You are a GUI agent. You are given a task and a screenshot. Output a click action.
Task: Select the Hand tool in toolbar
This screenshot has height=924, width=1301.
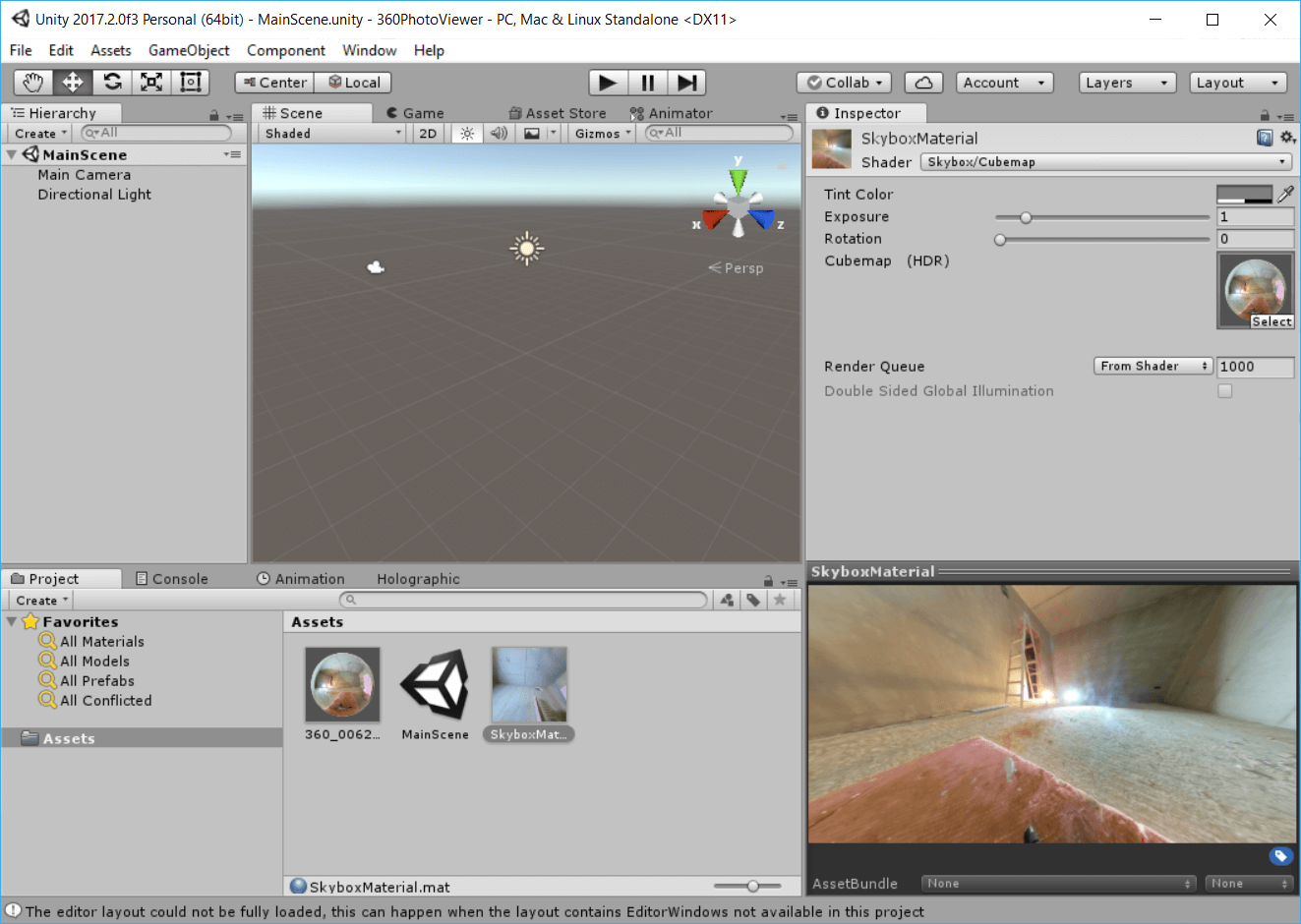coord(33,83)
